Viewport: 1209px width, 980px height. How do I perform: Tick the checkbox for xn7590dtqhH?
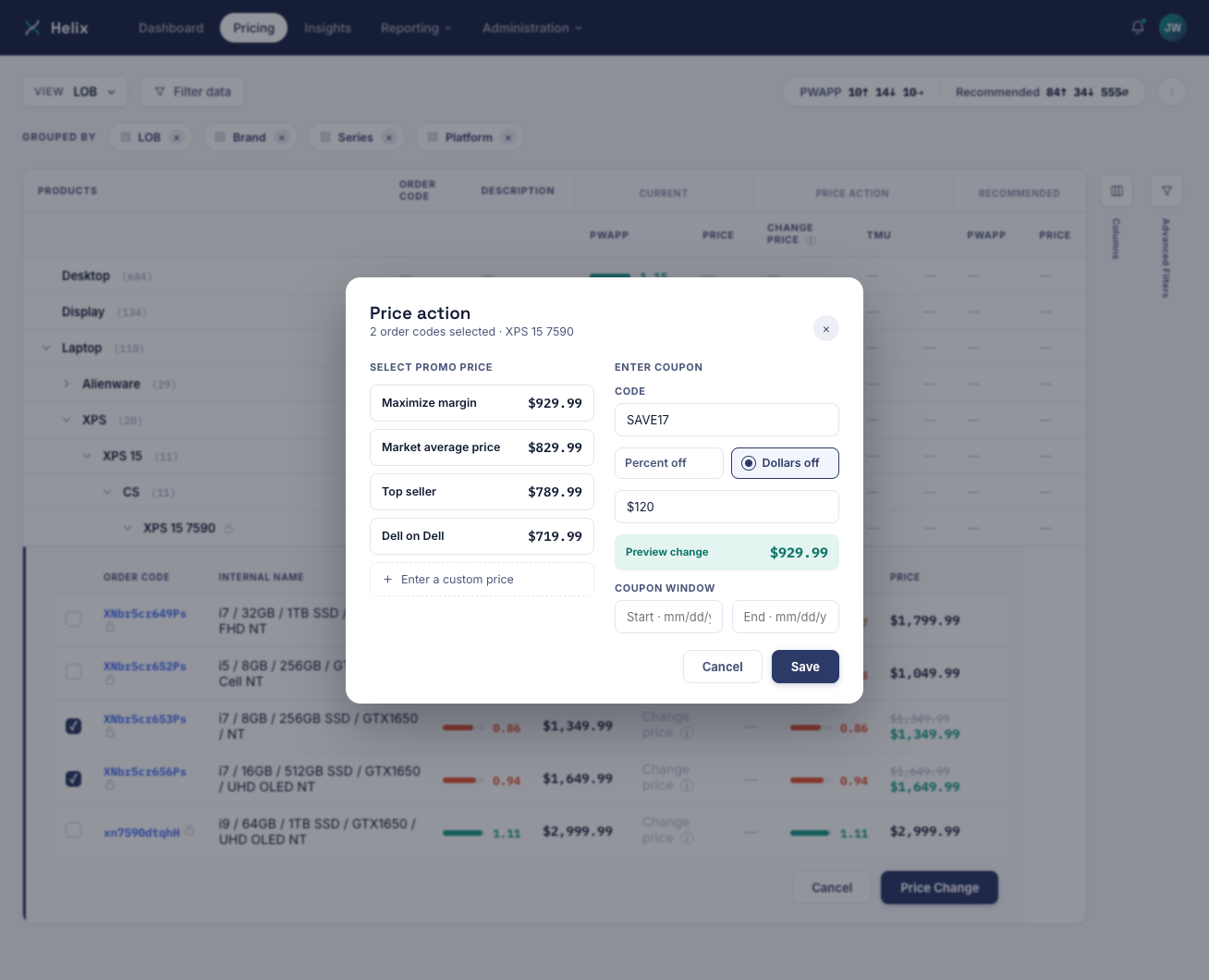click(x=74, y=830)
